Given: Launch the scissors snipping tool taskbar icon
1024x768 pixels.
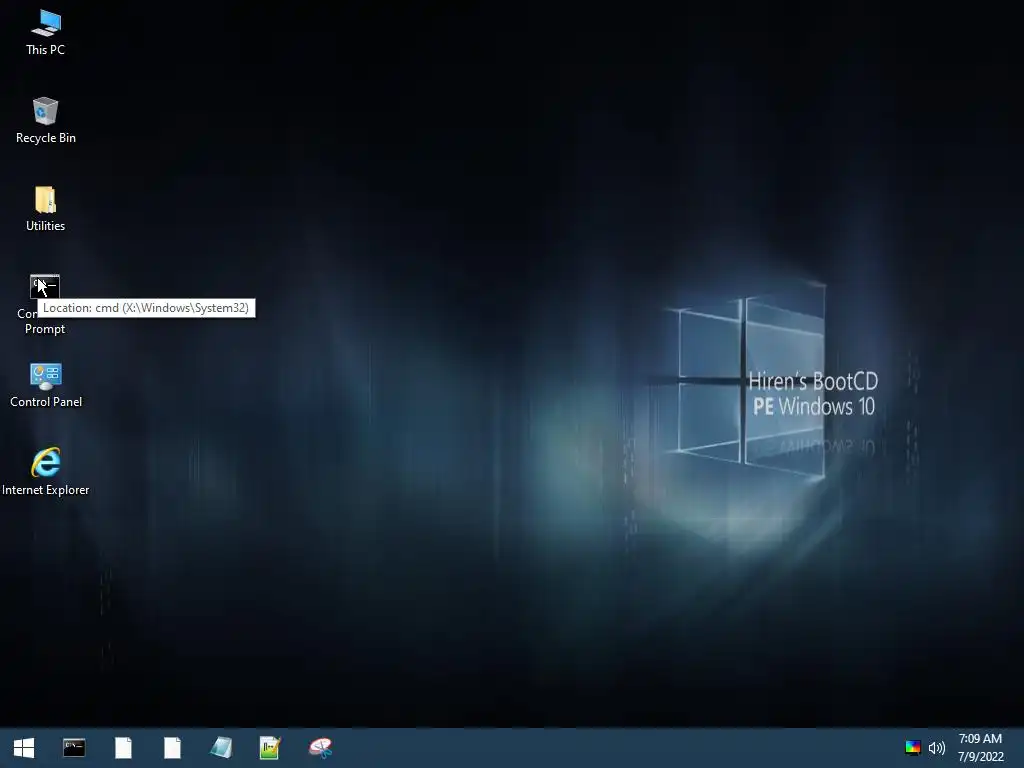Looking at the screenshot, I should pyautogui.click(x=320, y=748).
